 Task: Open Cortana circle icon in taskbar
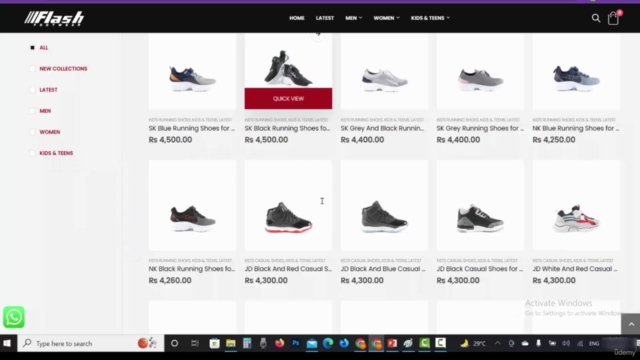click(x=174, y=343)
